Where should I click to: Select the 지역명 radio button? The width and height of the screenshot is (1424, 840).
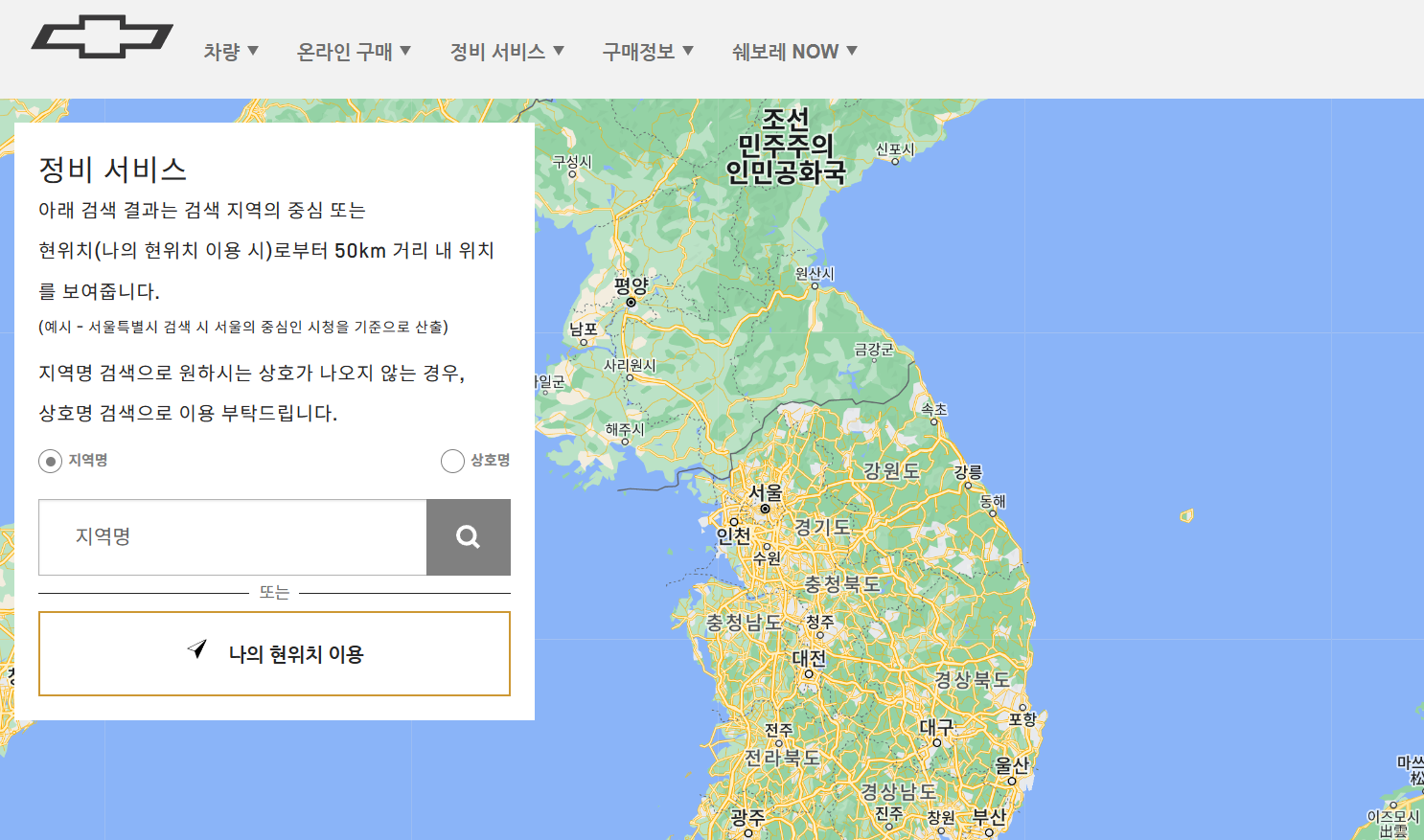49,461
